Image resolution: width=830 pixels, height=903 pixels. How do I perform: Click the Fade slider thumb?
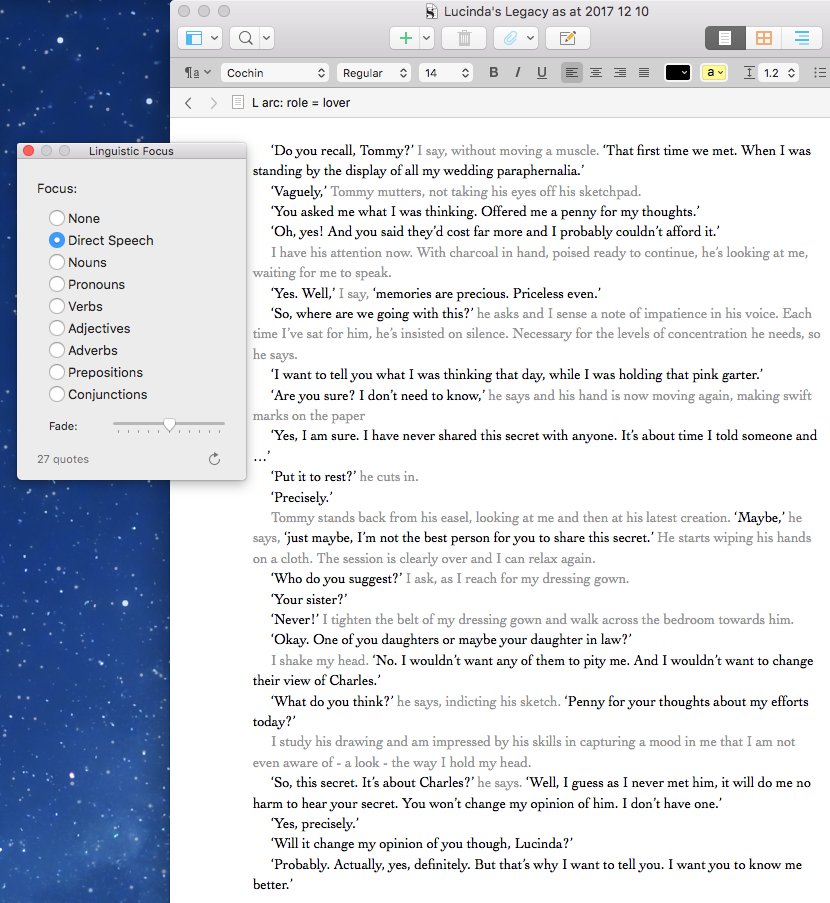(x=169, y=425)
